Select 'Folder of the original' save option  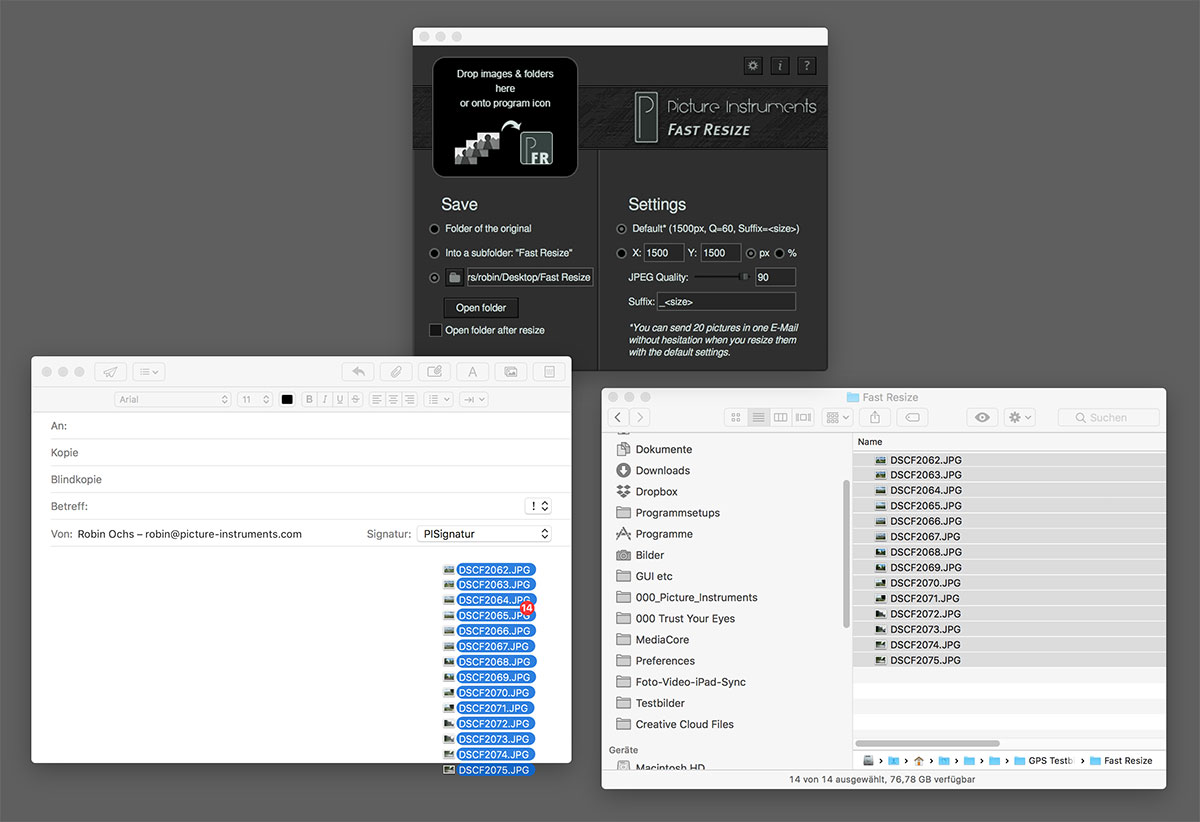pos(434,229)
